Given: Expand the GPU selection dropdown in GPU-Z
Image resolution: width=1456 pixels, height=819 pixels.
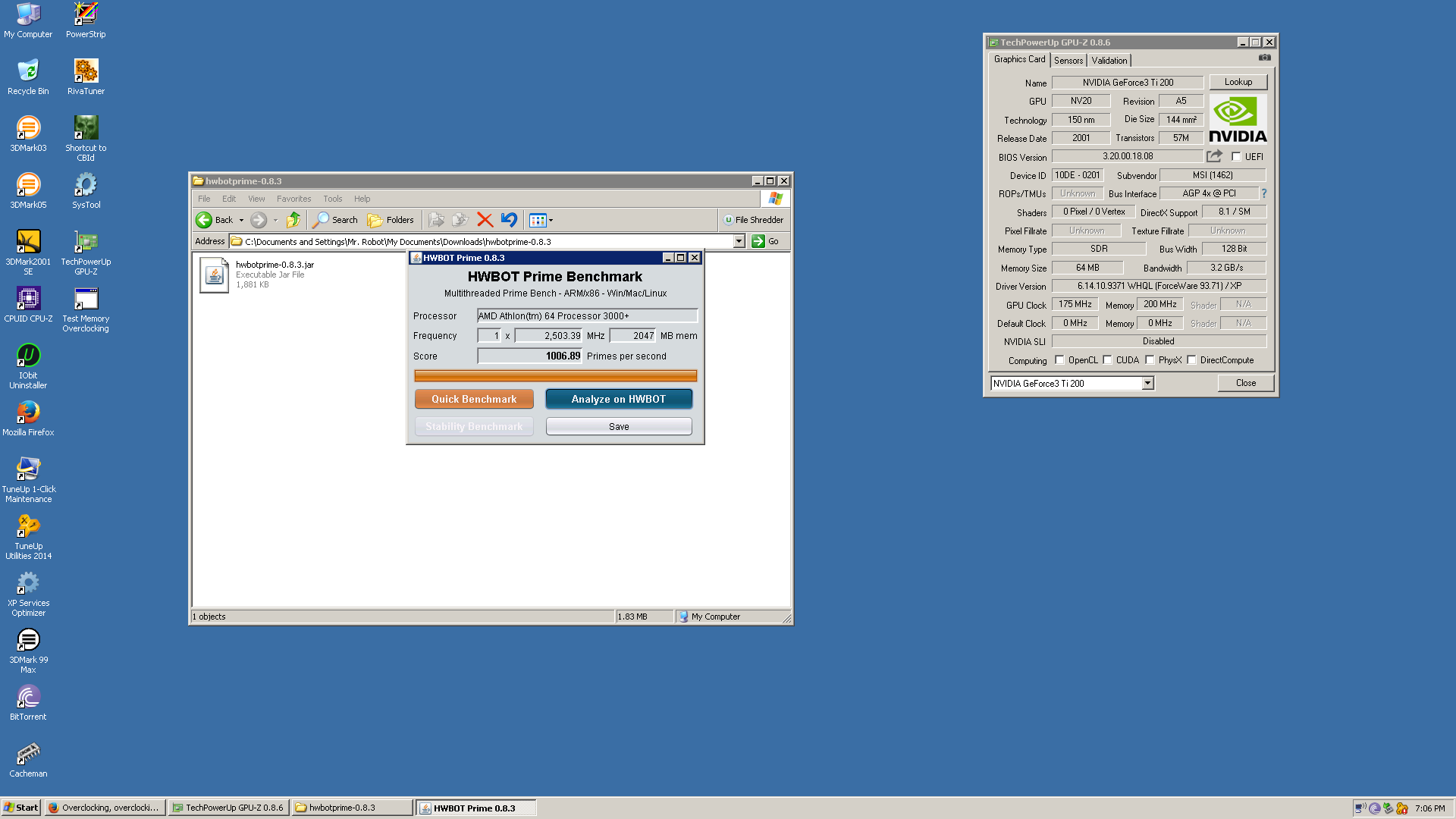Looking at the screenshot, I should pyautogui.click(x=1147, y=384).
